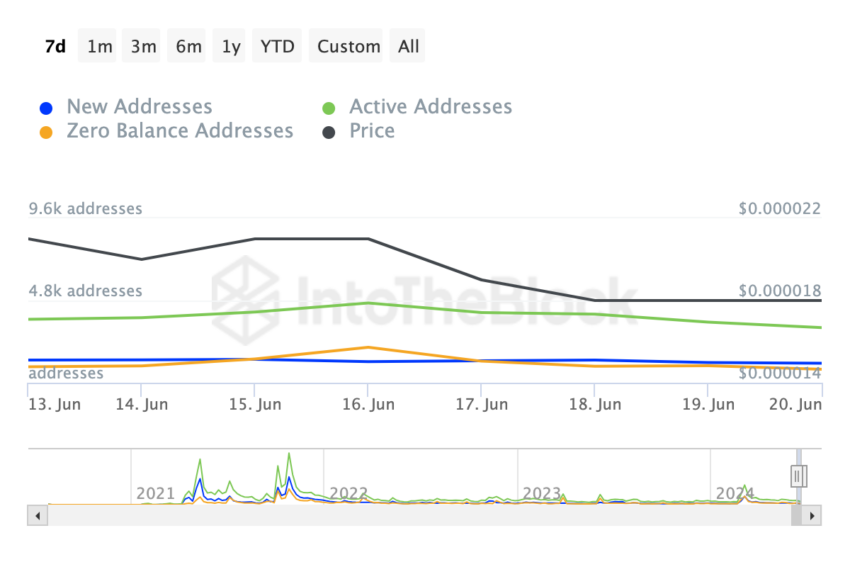850x567 pixels.
Task: Switch to the 1y range
Action: pos(231,46)
